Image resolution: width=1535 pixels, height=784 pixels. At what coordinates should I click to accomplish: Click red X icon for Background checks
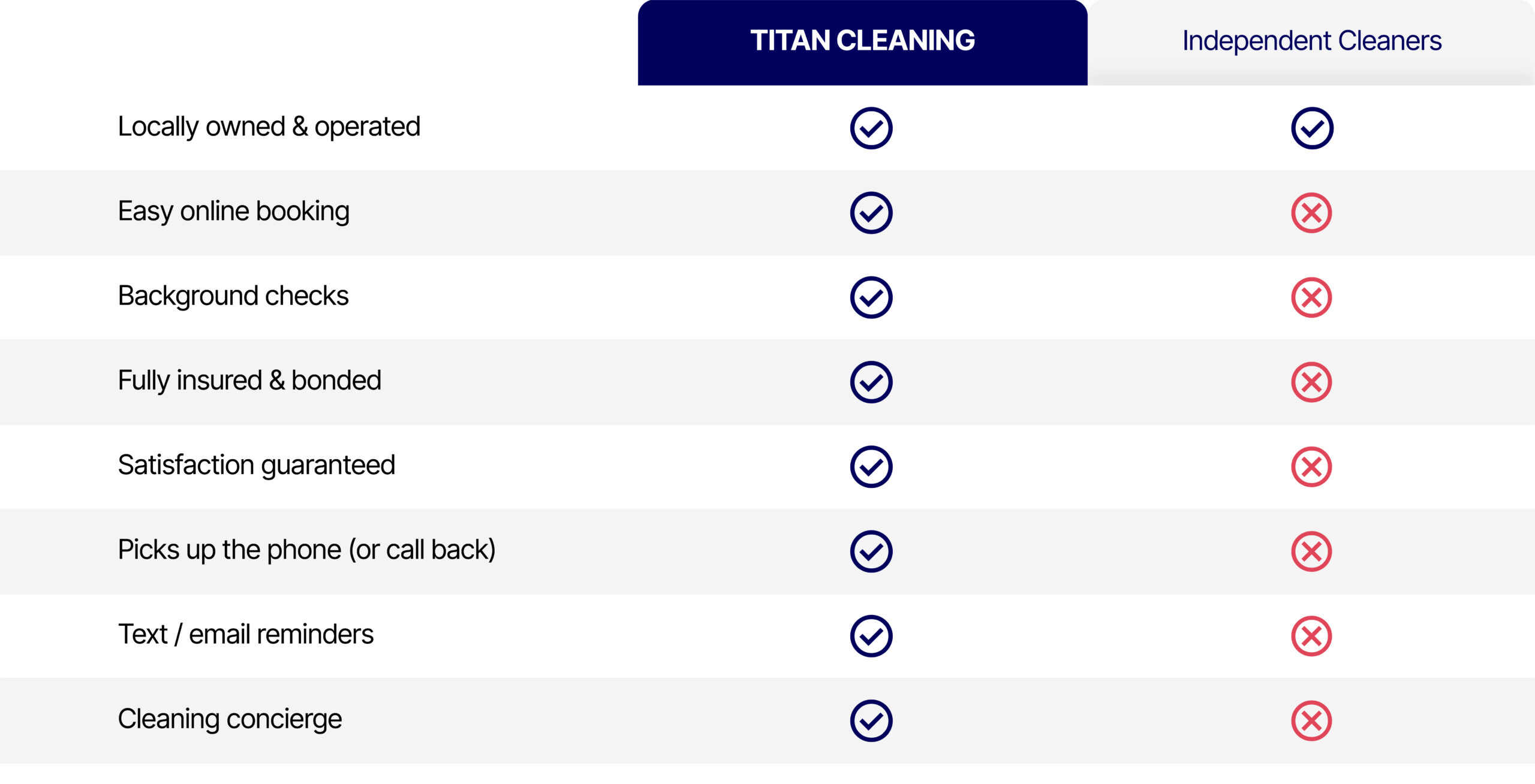(x=1311, y=297)
